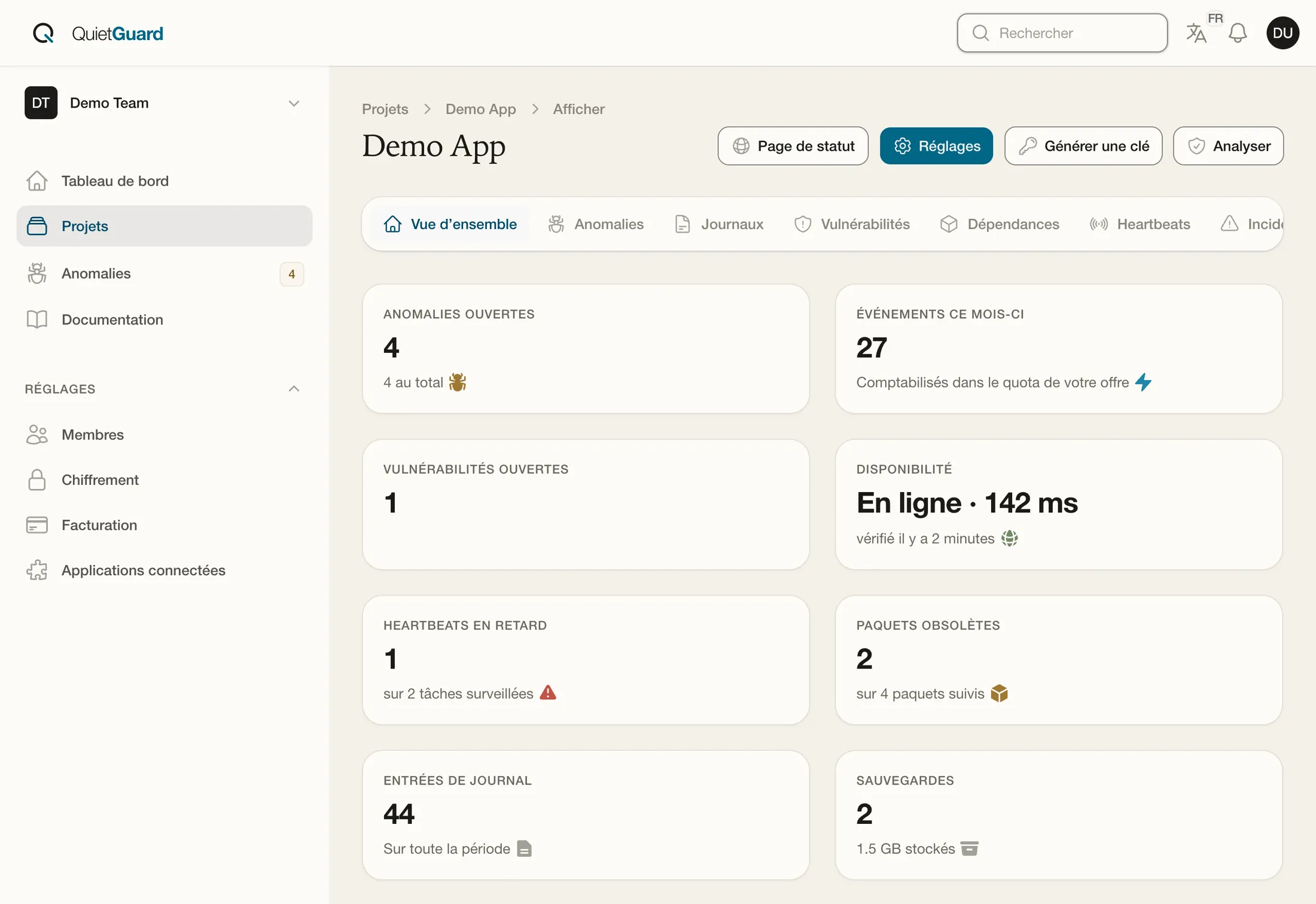Click the Membres people icon
1316x904 pixels.
[x=37, y=435]
